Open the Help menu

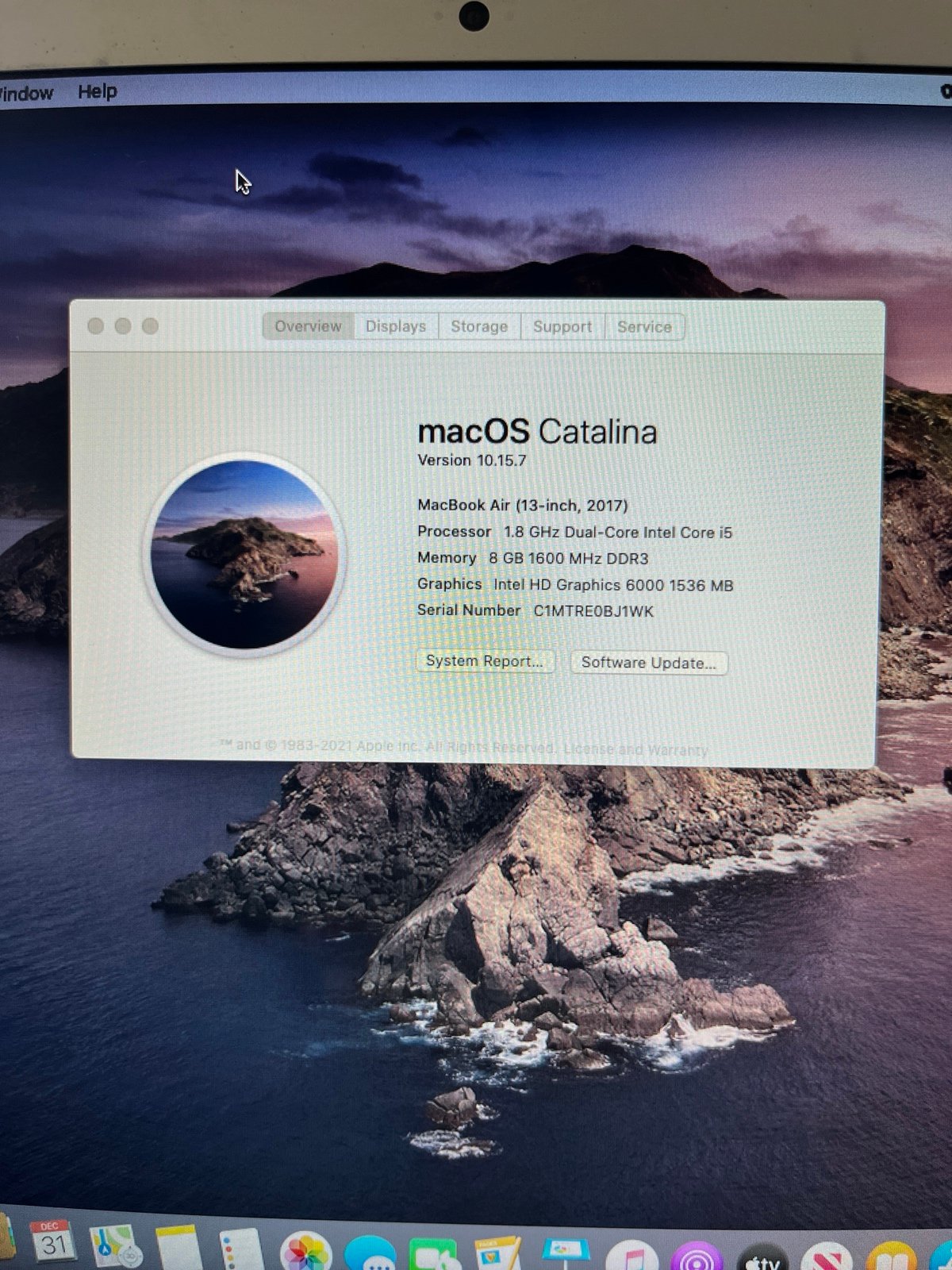click(98, 91)
